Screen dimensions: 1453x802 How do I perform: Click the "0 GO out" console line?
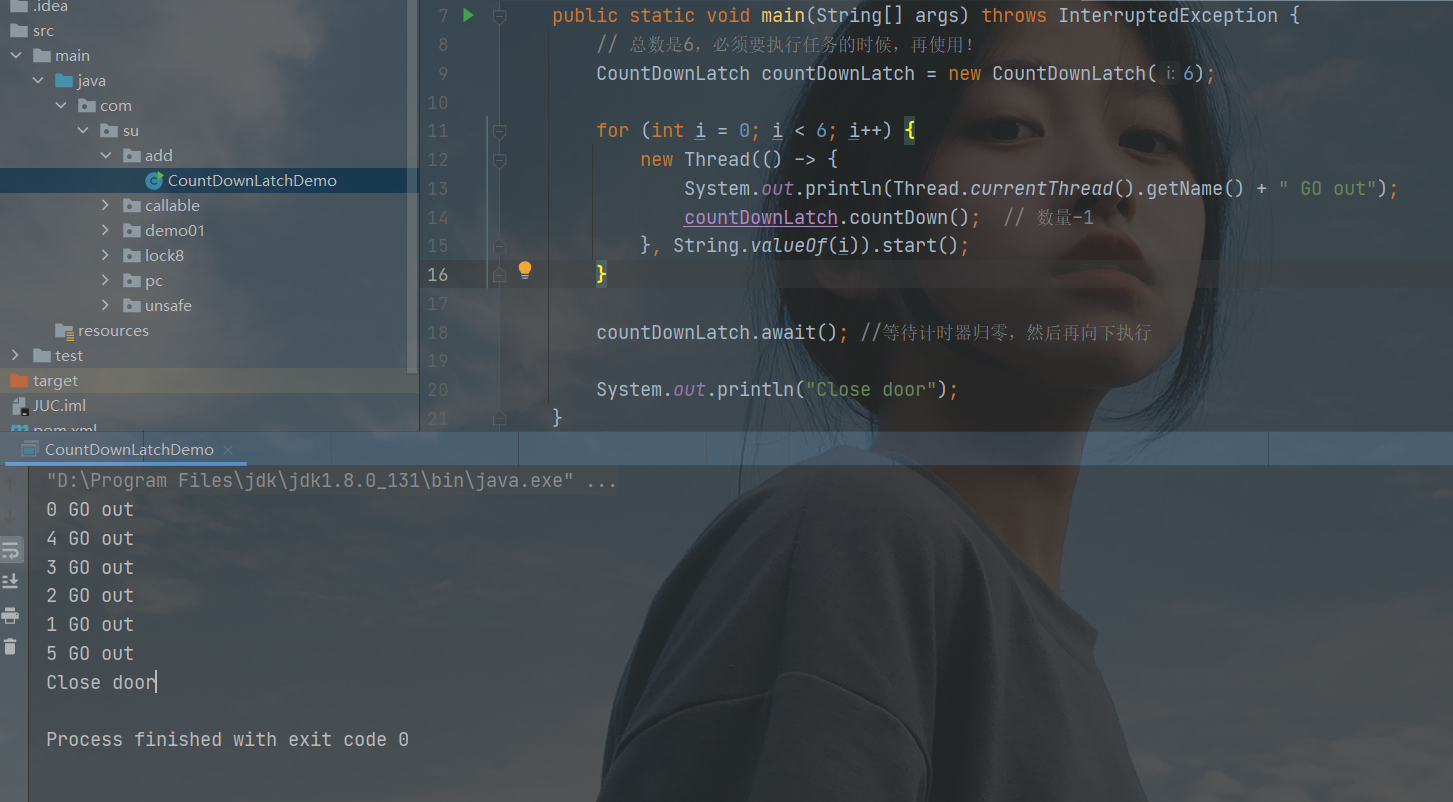point(90,510)
